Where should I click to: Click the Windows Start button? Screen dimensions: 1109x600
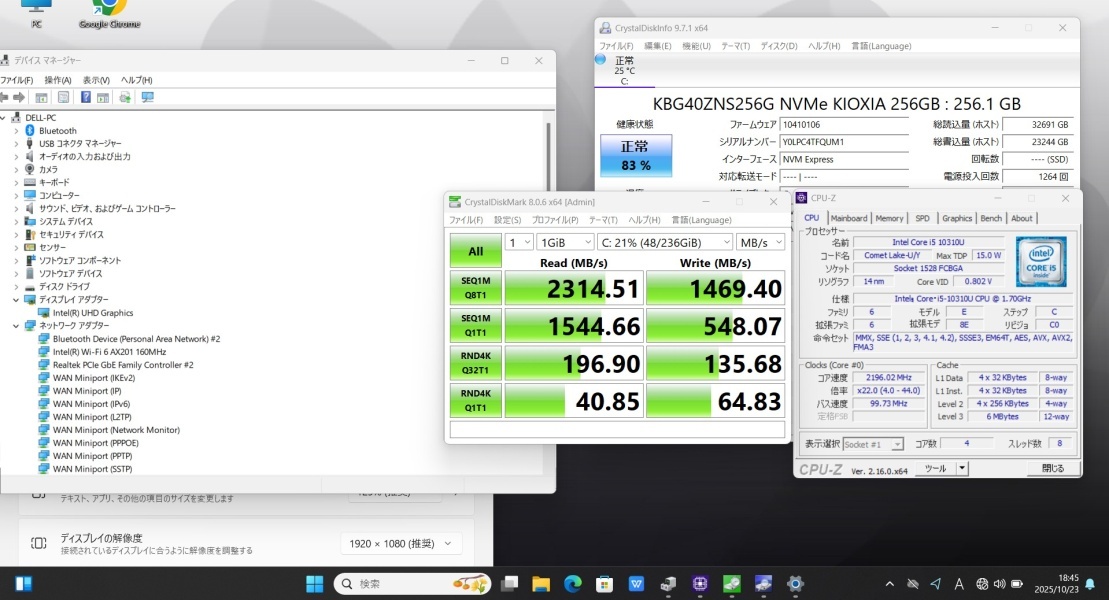pos(314,584)
